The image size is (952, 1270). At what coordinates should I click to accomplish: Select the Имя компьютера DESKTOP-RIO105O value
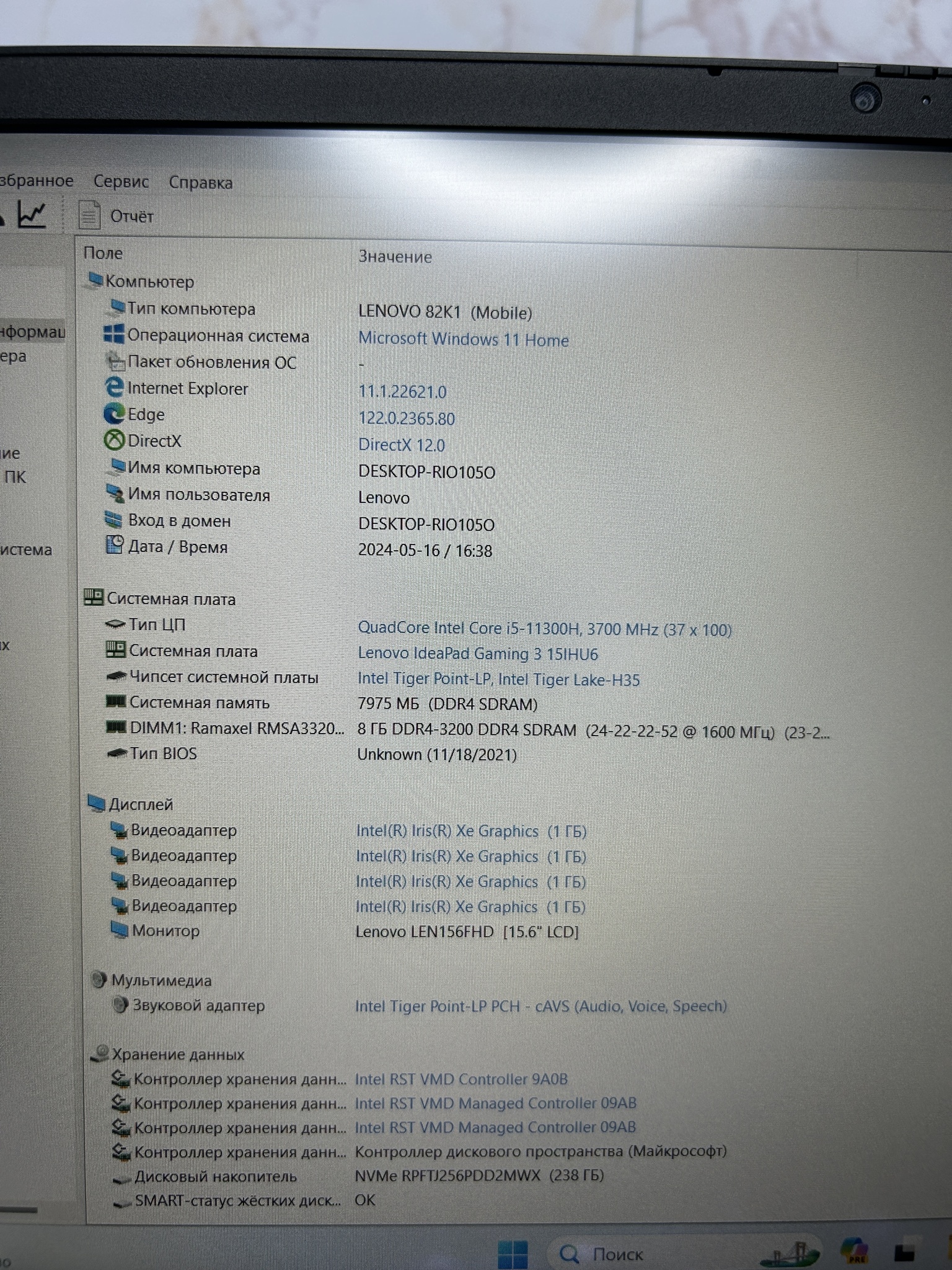point(426,473)
